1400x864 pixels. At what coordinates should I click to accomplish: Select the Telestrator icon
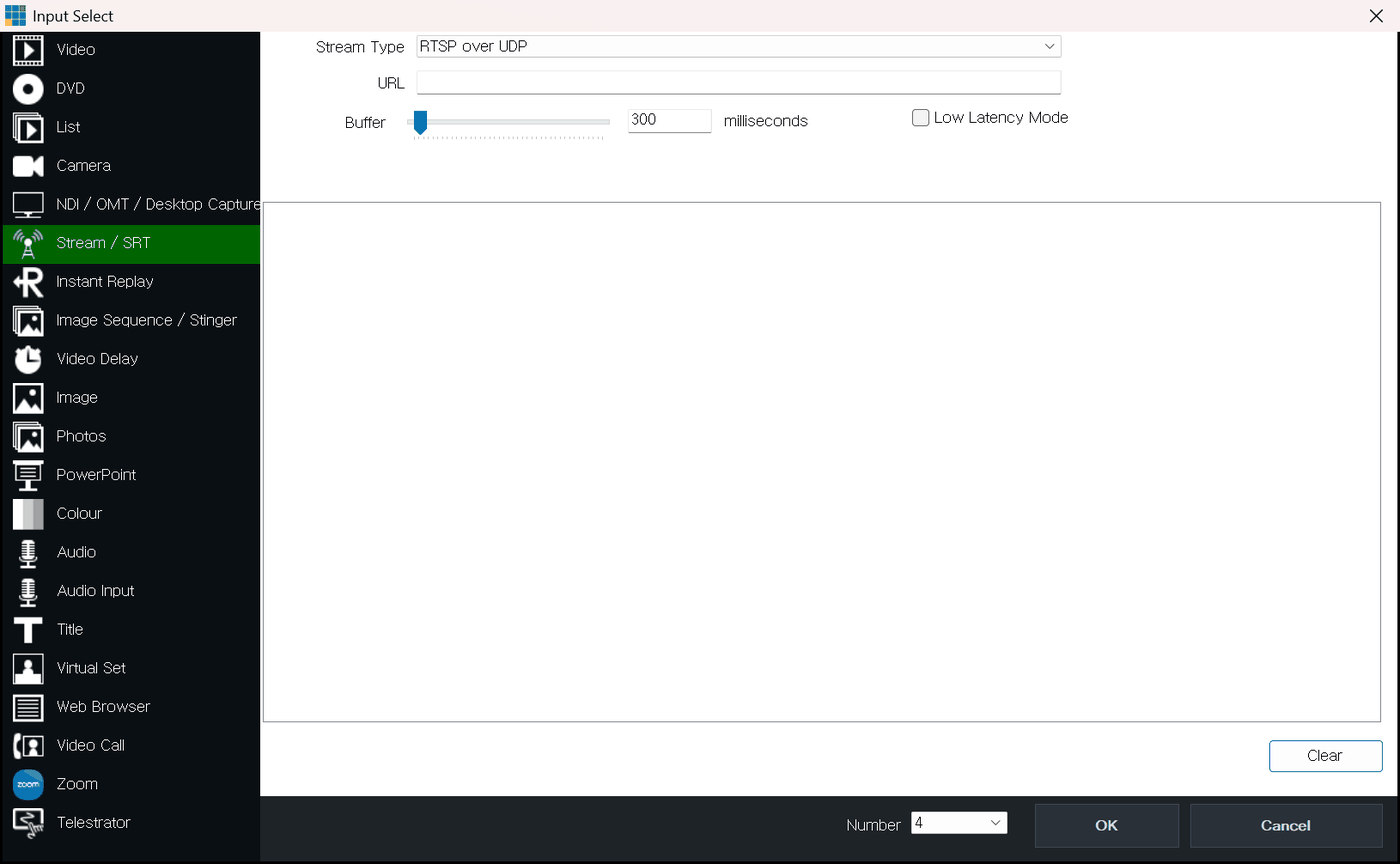pos(28,823)
